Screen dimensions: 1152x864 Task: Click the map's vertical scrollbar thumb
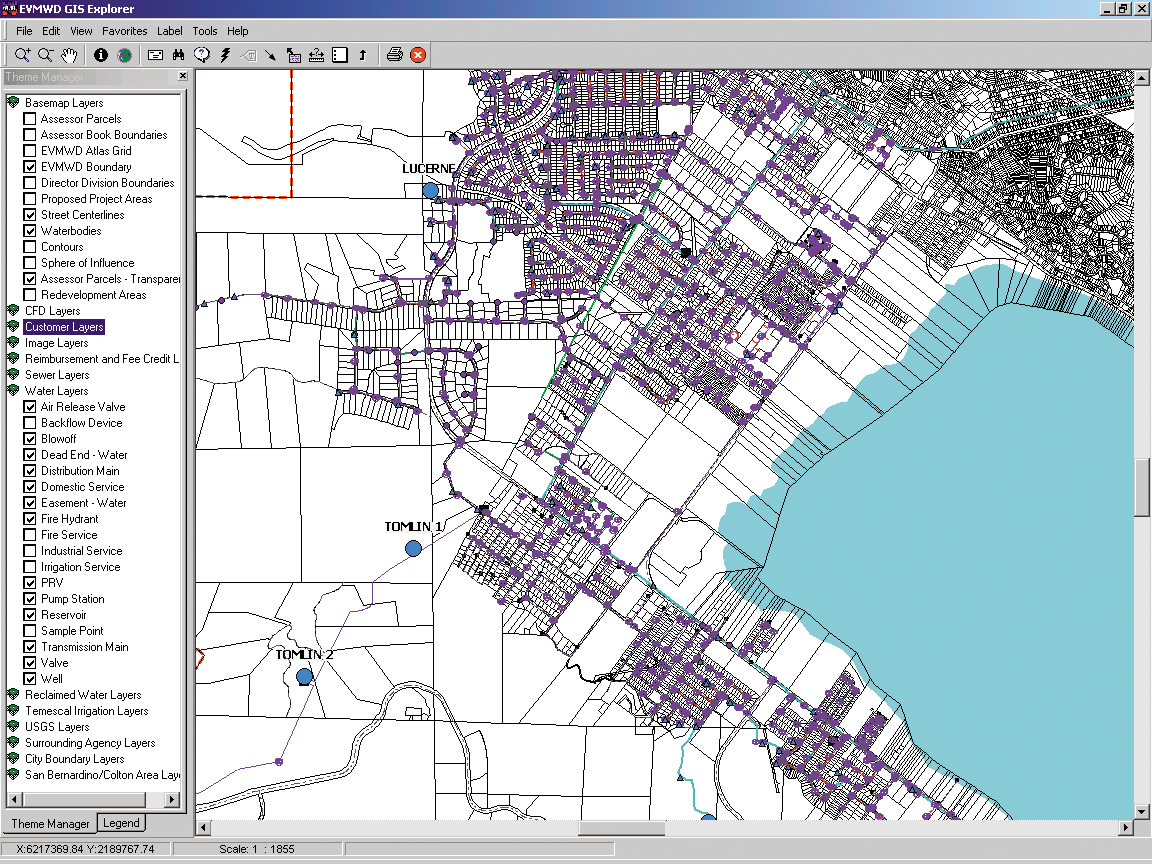click(1142, 488)
